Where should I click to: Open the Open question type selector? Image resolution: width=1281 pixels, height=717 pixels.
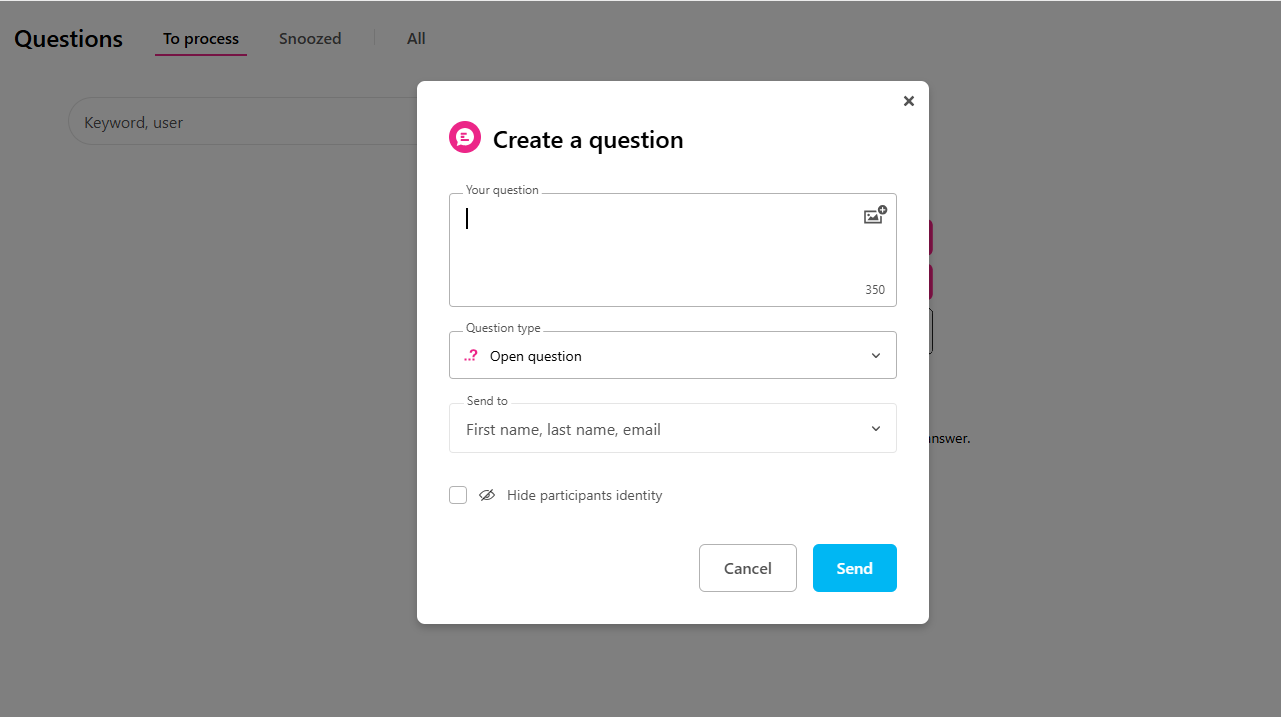(660, 356)
